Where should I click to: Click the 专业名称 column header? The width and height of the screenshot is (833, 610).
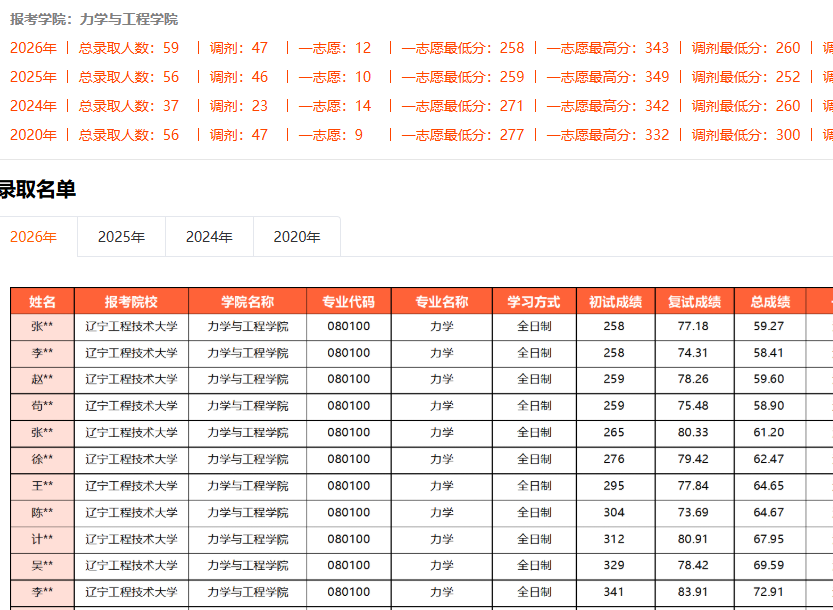coord(441,301)
